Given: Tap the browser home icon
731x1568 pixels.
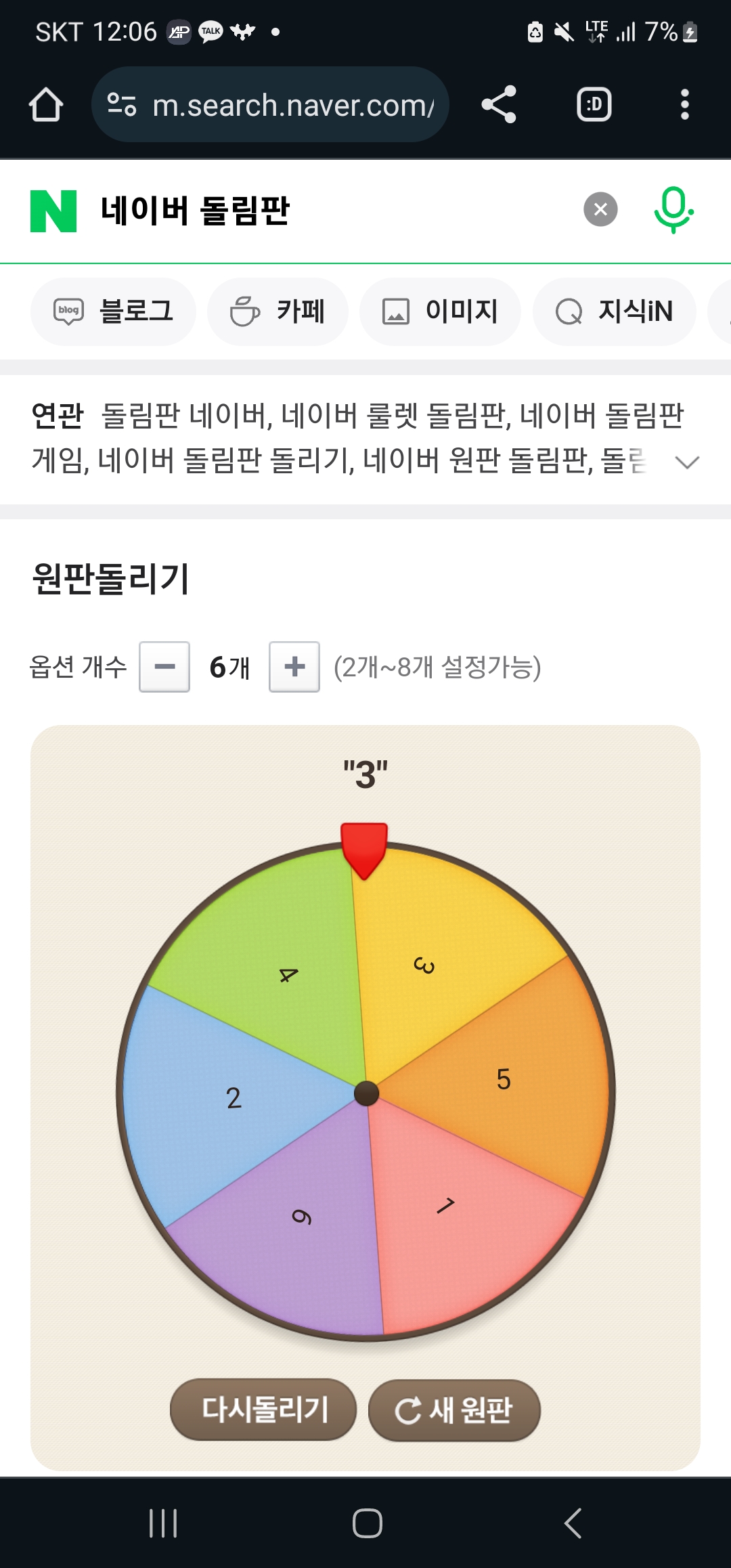Looking at the screenshot, I should [46, 105].
